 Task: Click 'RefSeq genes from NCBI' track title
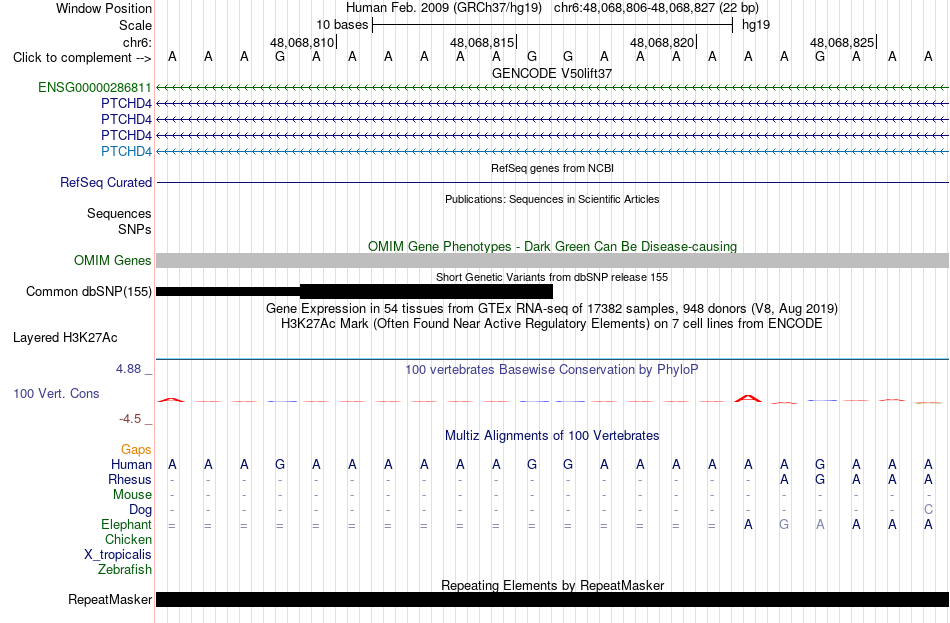click(552, 168)
